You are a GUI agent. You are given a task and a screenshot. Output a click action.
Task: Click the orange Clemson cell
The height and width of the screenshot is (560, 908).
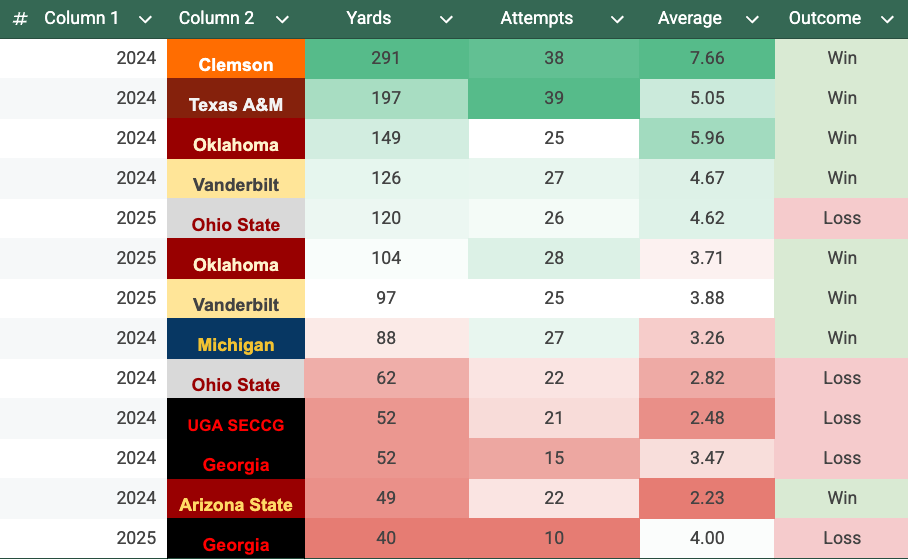tap(236, 59)
